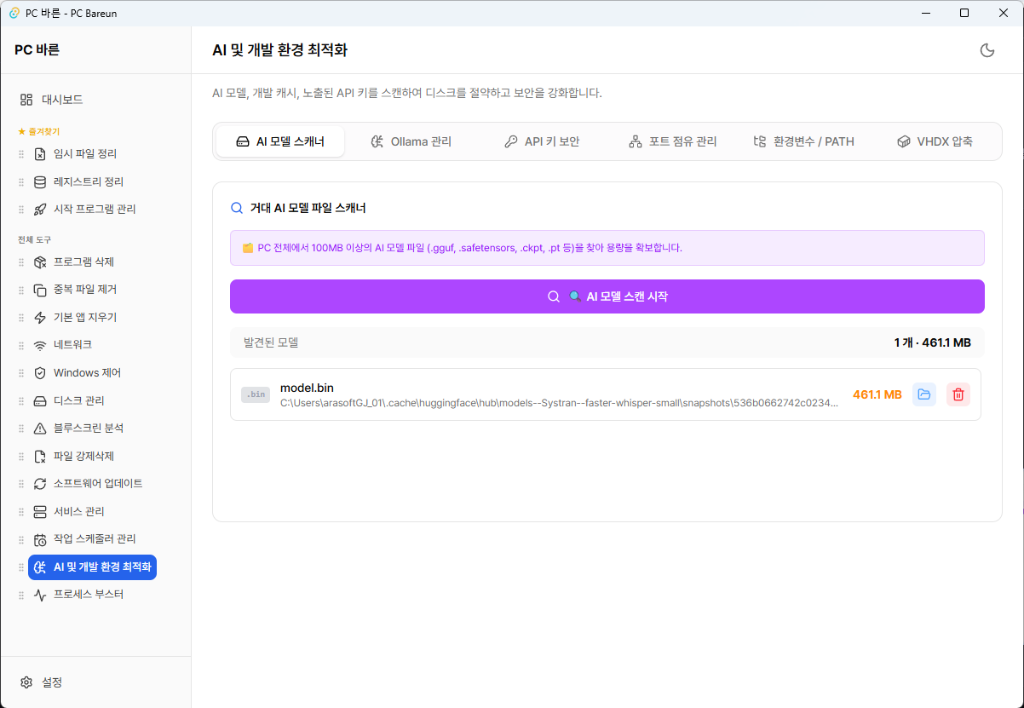The height and width of the screenshot is (708, 1024).
Task: Click the .bin file type badge
Action: 255,394
